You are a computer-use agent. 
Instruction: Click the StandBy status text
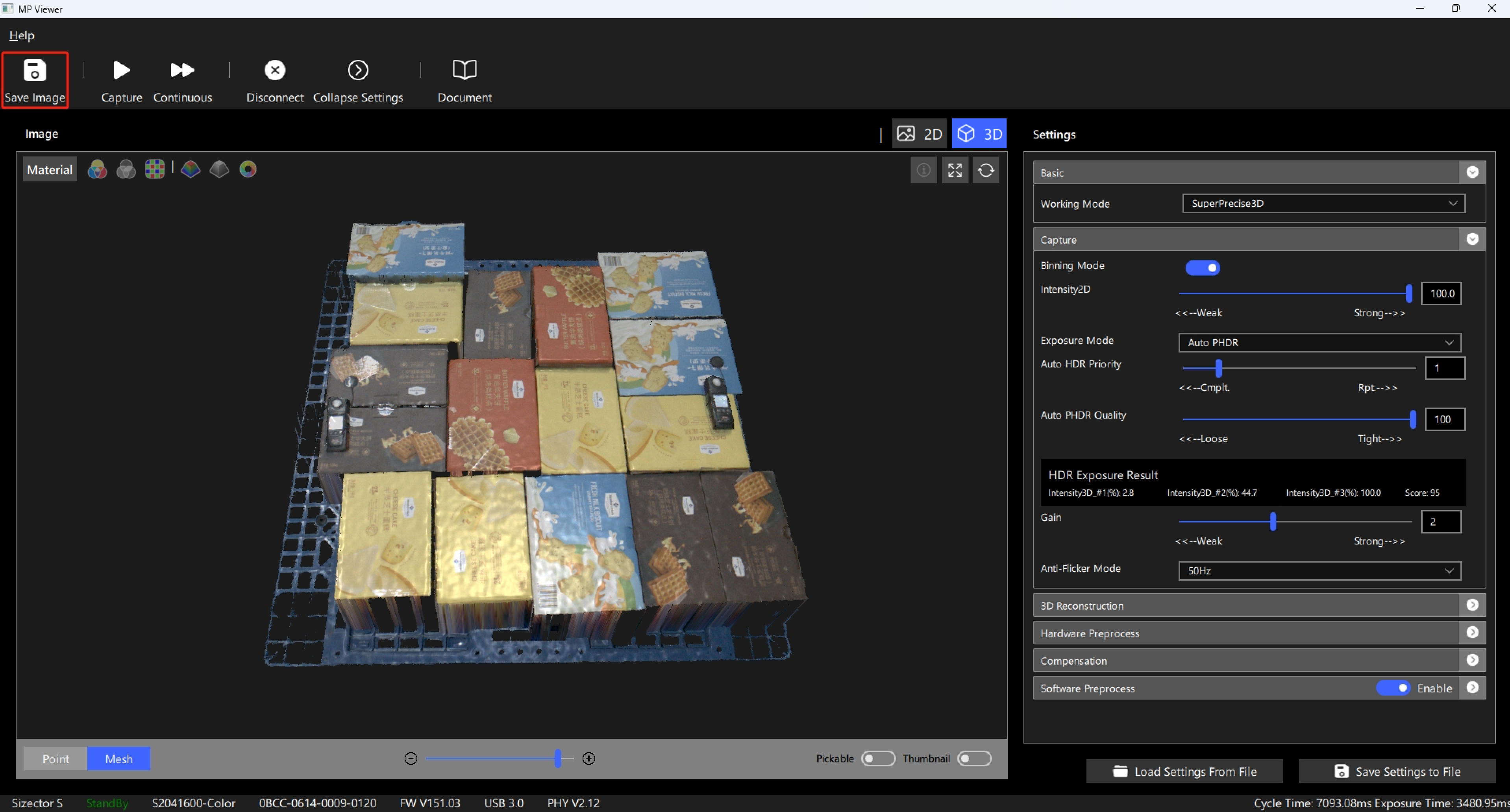tap(107, 803)
